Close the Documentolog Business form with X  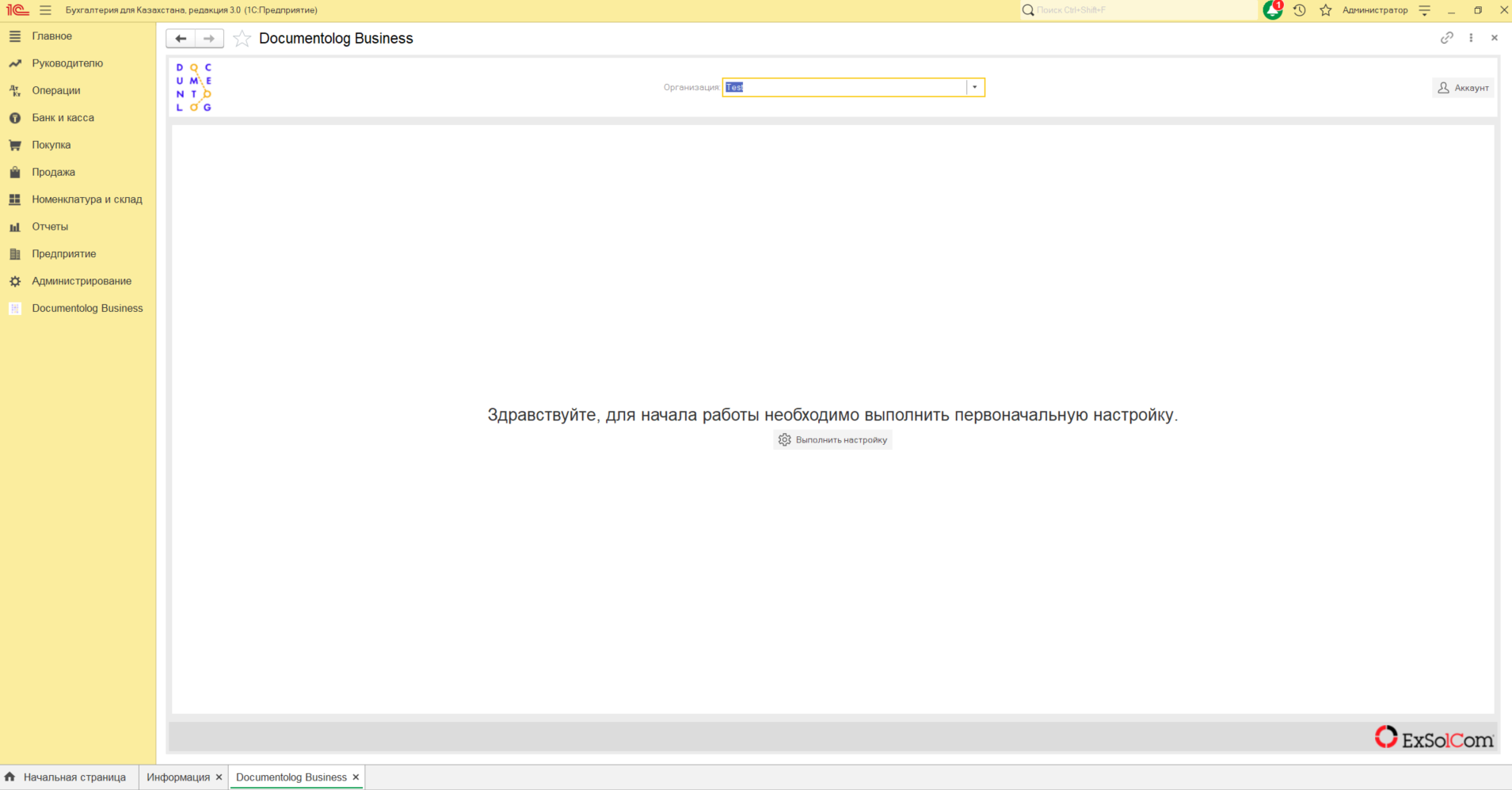coord(1495,37)
